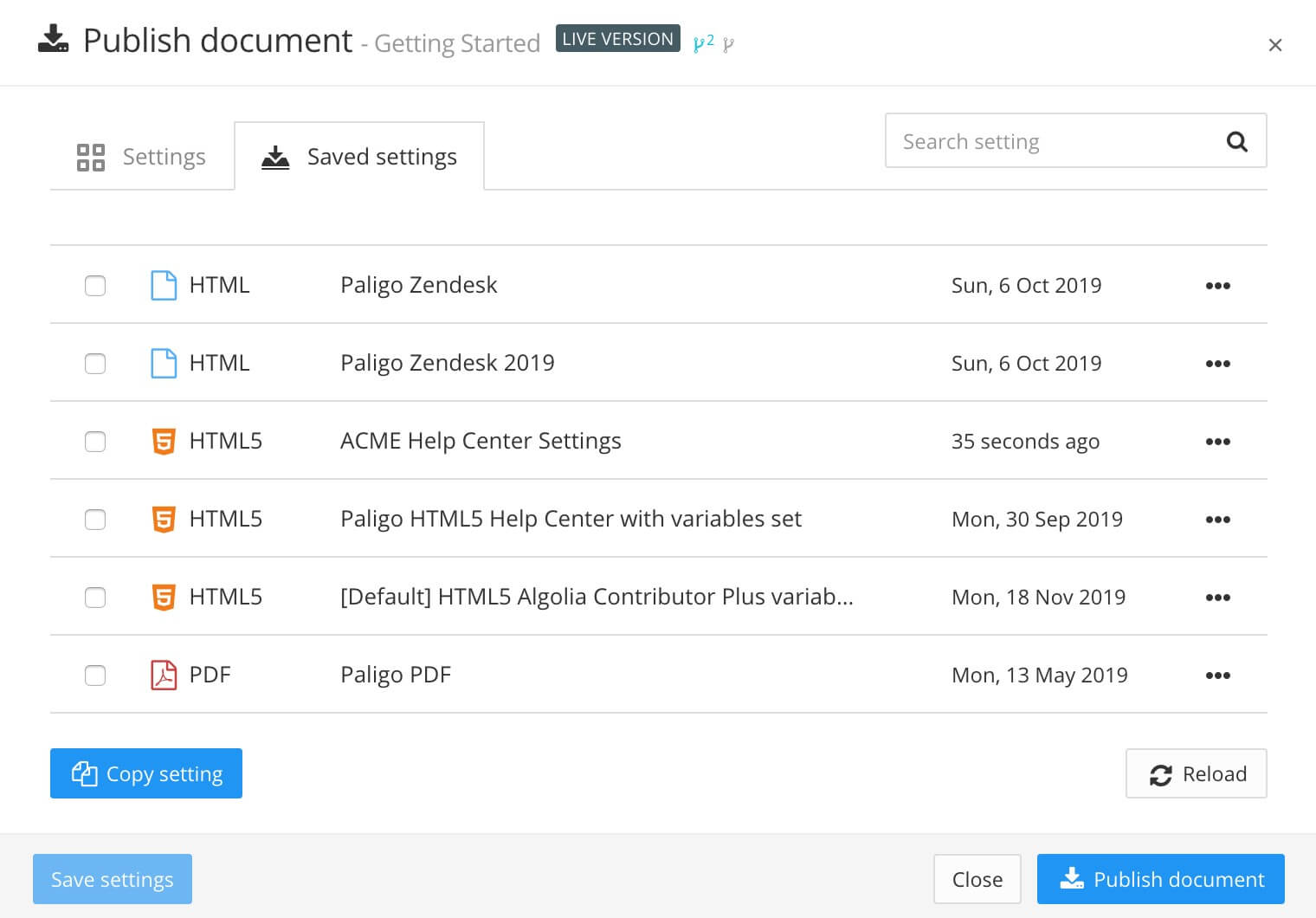Image resolution: width=1316 pixels, height=918 pixels.
Task: Open the options menu for Paligo Zendesk
Action: (x=1218, y=285)
